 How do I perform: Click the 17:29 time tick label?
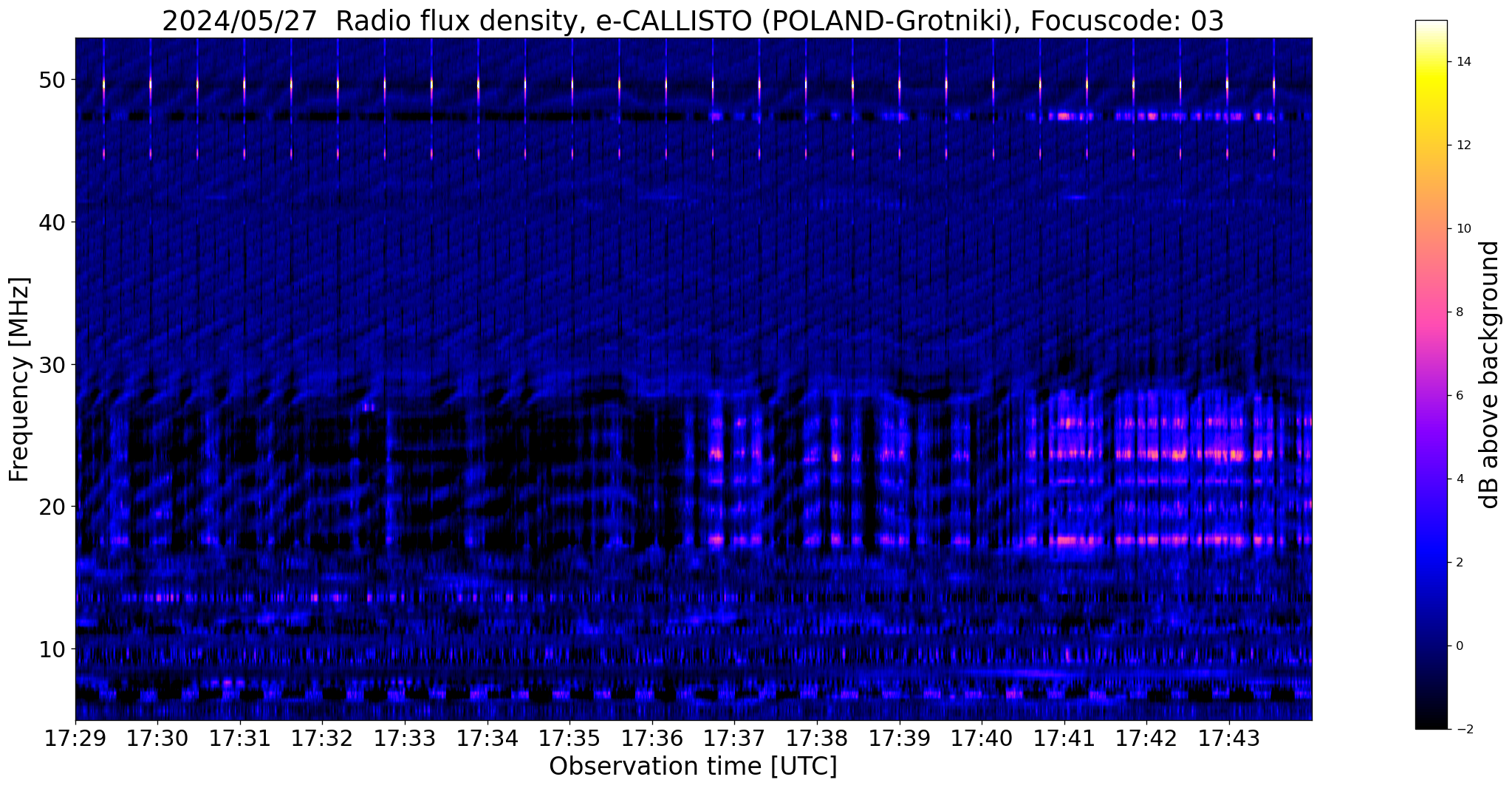[75, 739]
